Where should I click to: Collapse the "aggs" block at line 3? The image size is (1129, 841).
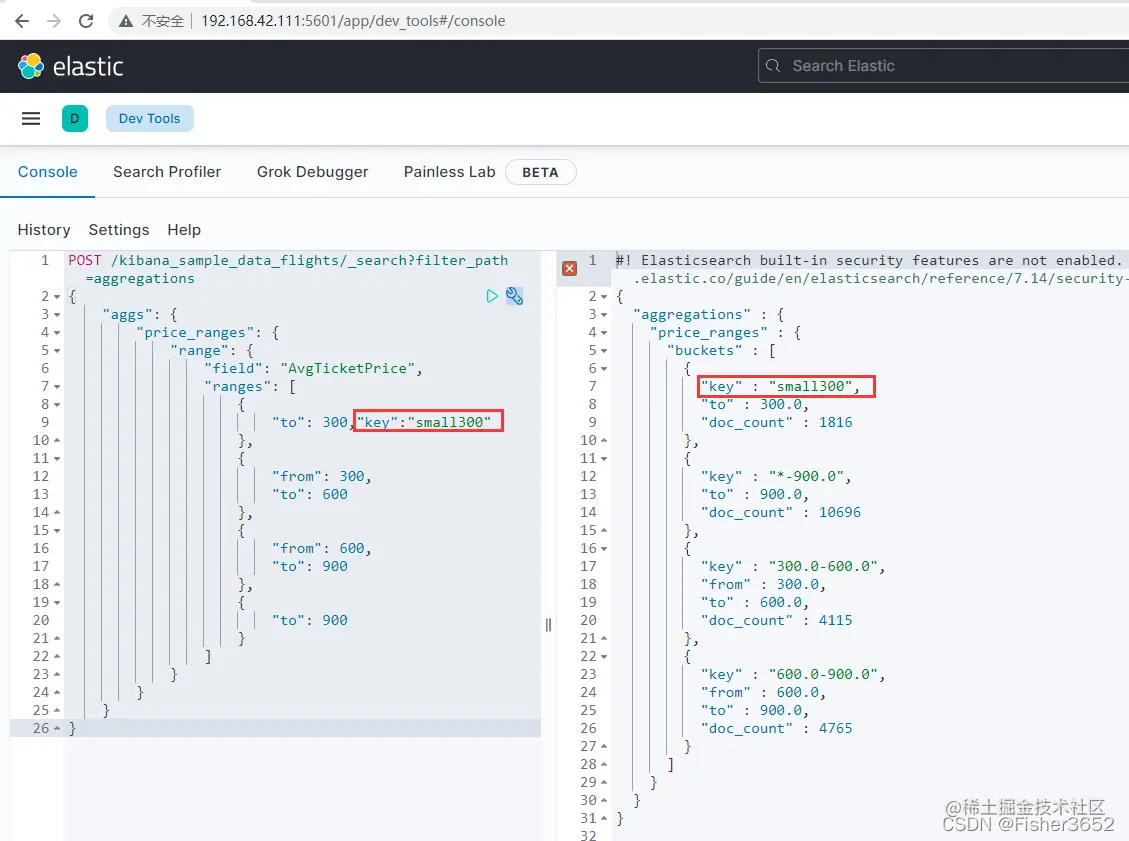tap(57, 315)
